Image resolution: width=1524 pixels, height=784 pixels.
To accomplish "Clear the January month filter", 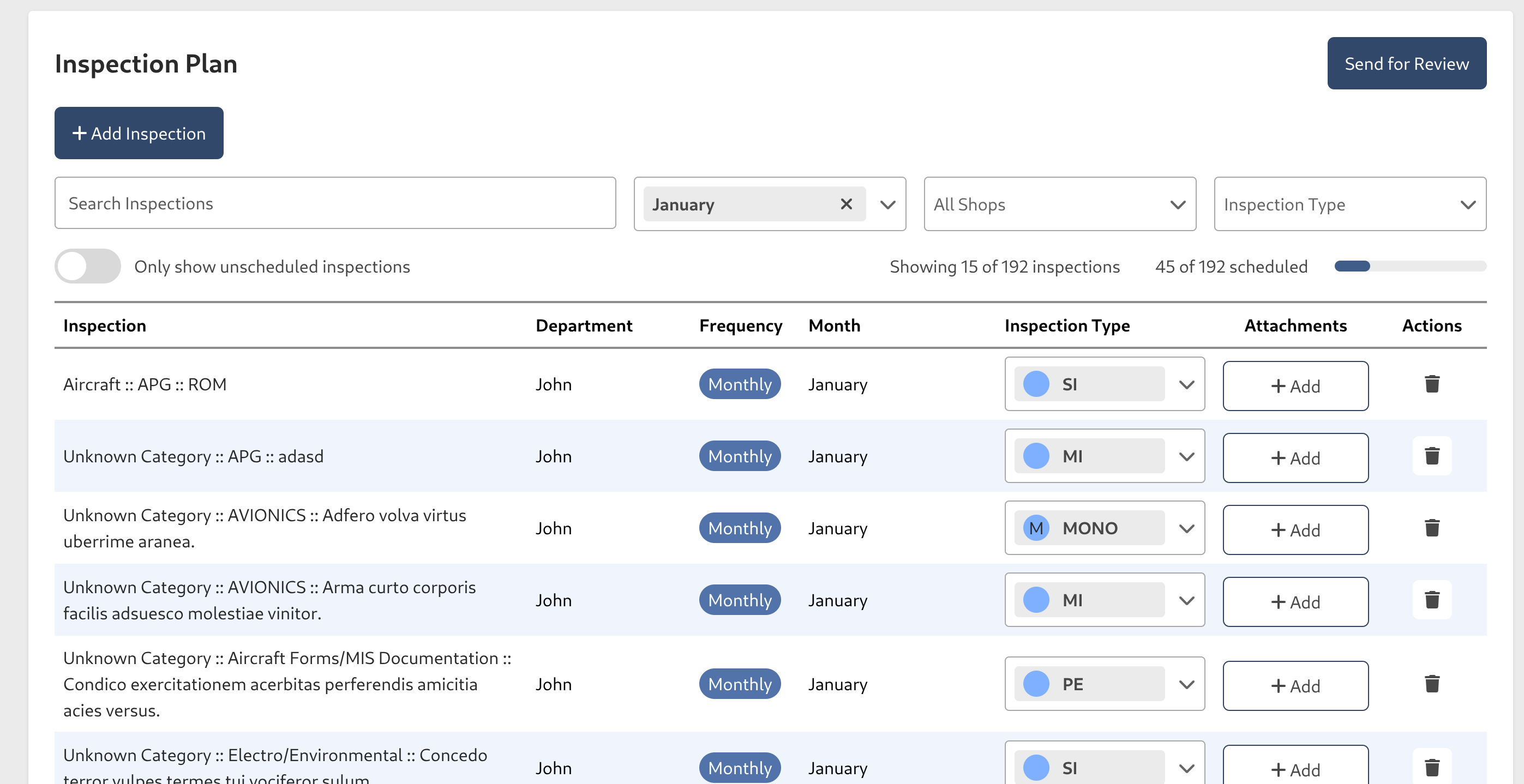I will (x=846, y=204).
